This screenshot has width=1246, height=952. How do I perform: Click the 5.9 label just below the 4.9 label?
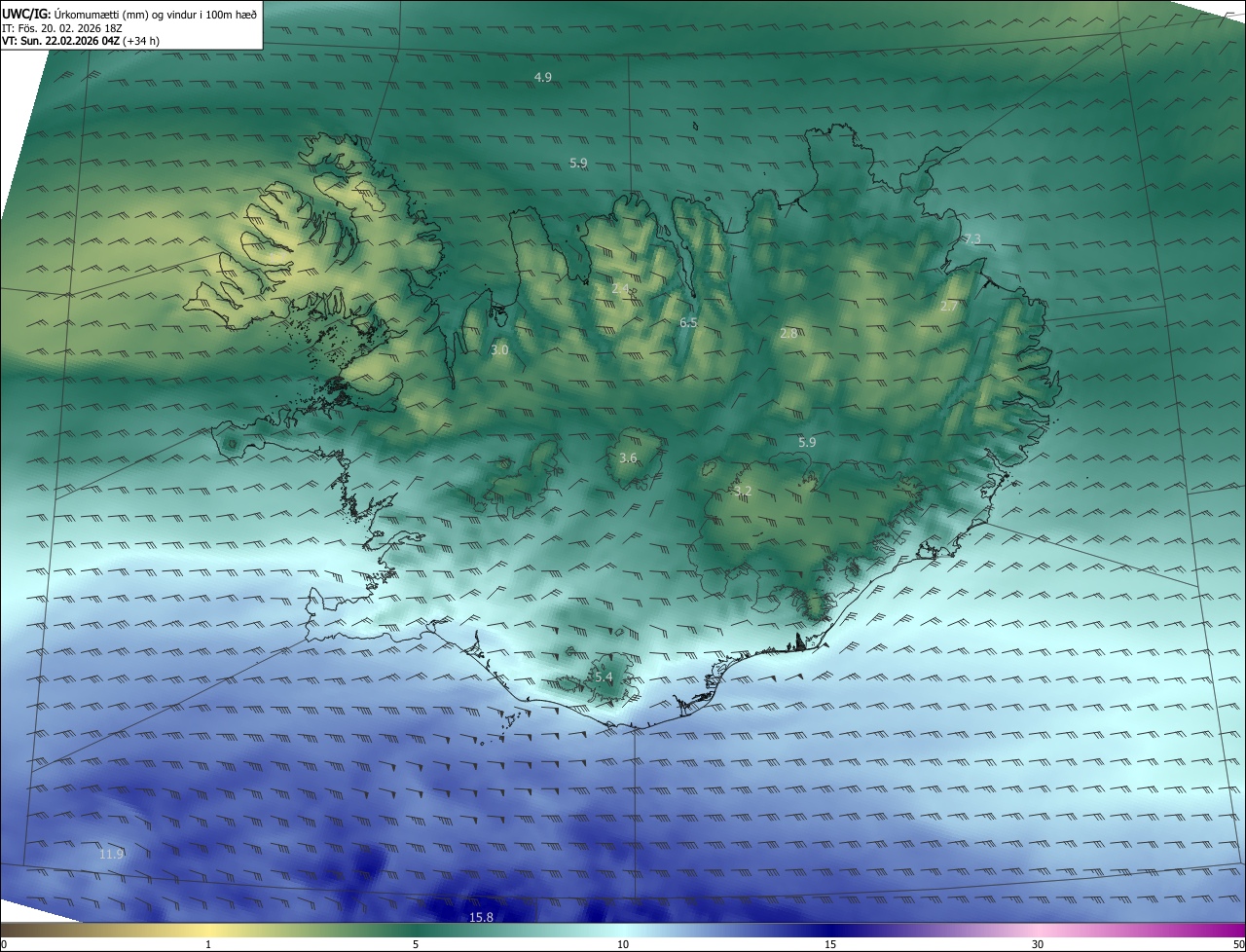tap(578, 163)
